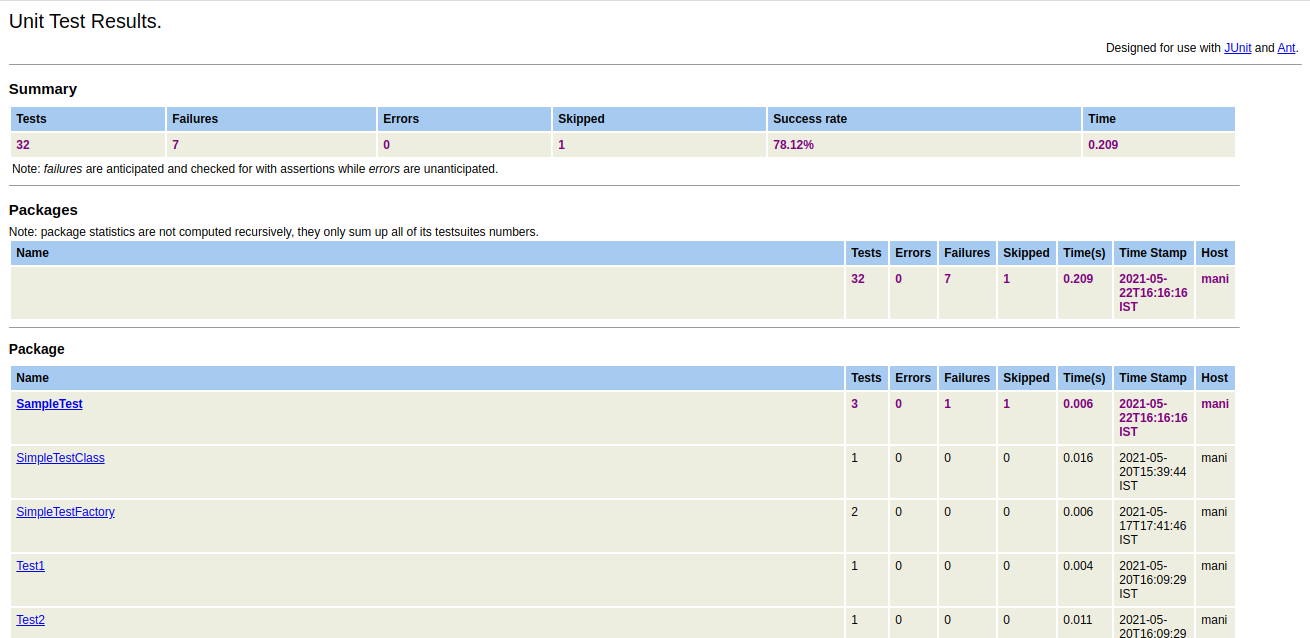View Test1 details
This screenshot has height=638, width=1310.
pyautogui.click(x=30, y=565)
